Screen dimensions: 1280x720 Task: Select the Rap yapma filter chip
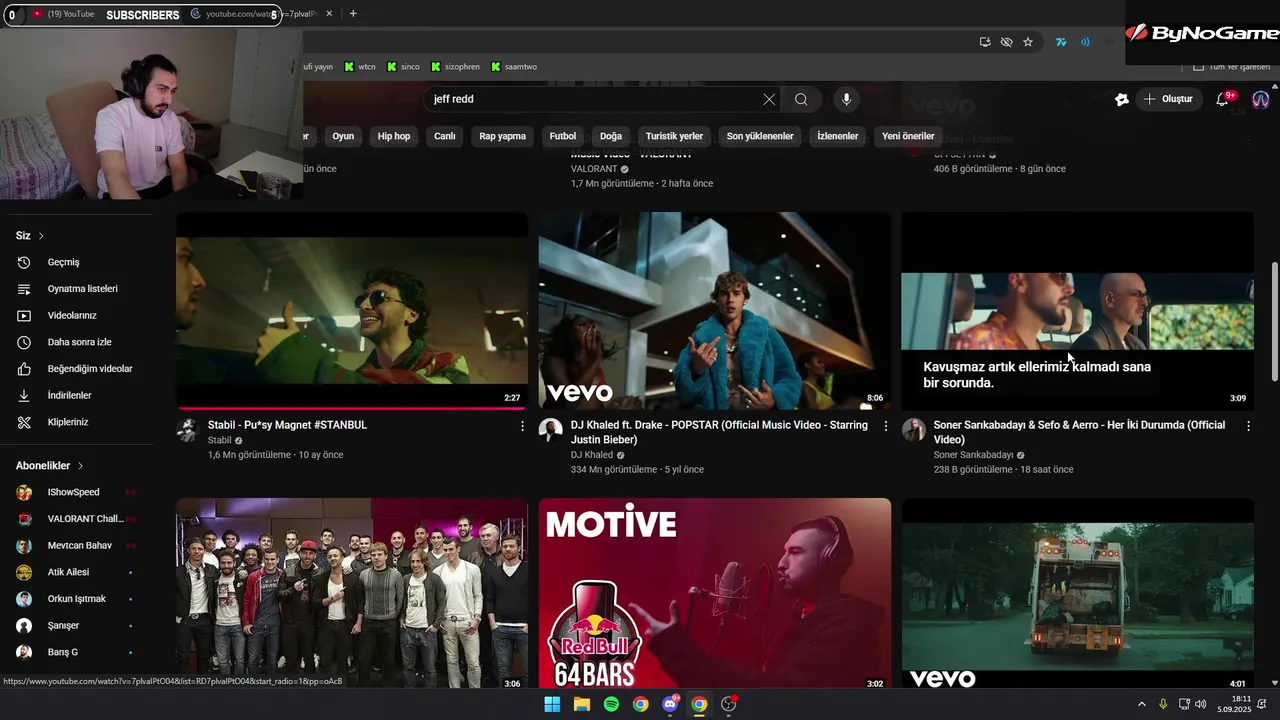point(502,136)
